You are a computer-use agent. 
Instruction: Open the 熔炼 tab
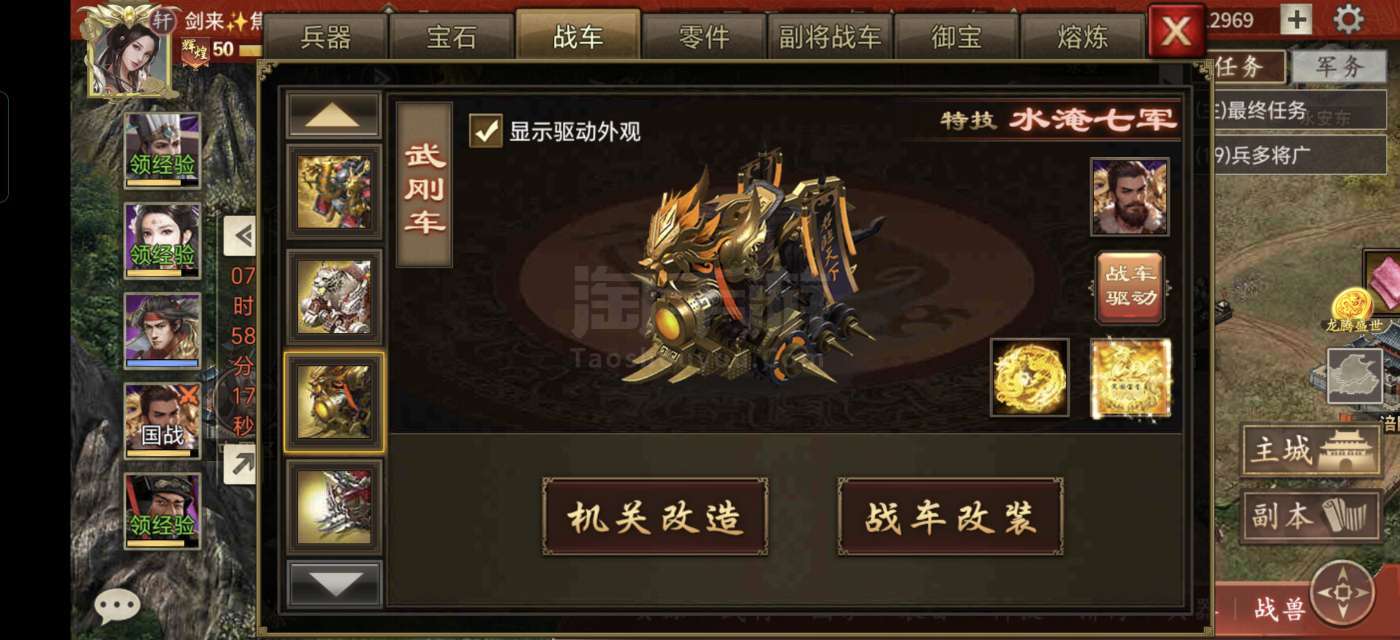pyautogui.click(x=1082, y=37)
